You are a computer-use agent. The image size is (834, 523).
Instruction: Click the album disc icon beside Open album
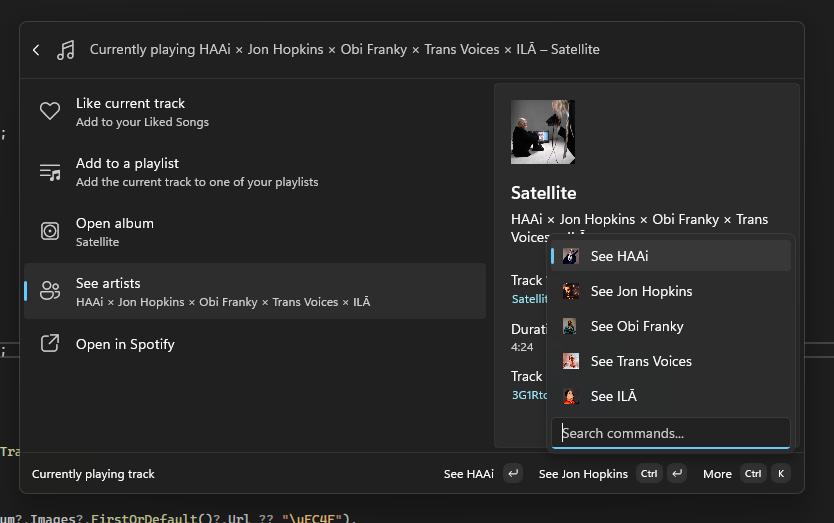(50, 231)
